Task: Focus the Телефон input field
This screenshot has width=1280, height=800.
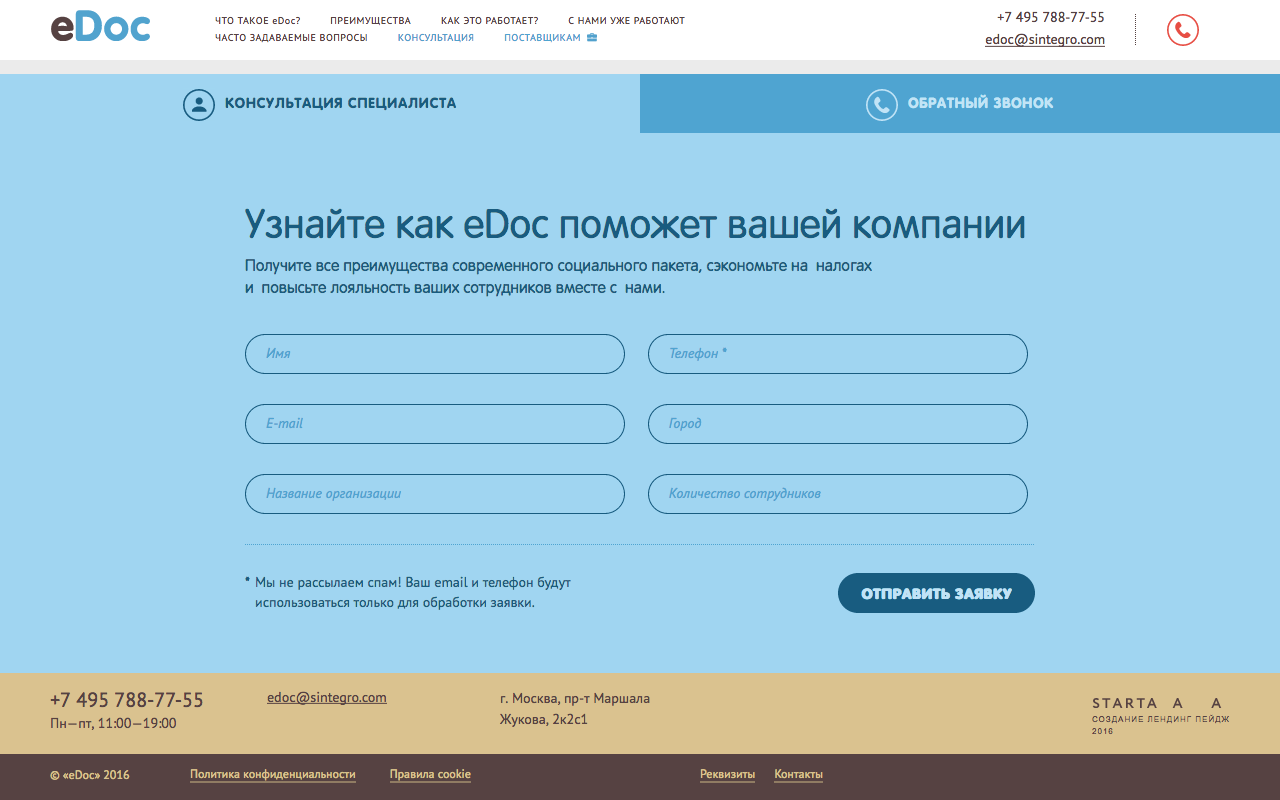Action: click(838, 354)
